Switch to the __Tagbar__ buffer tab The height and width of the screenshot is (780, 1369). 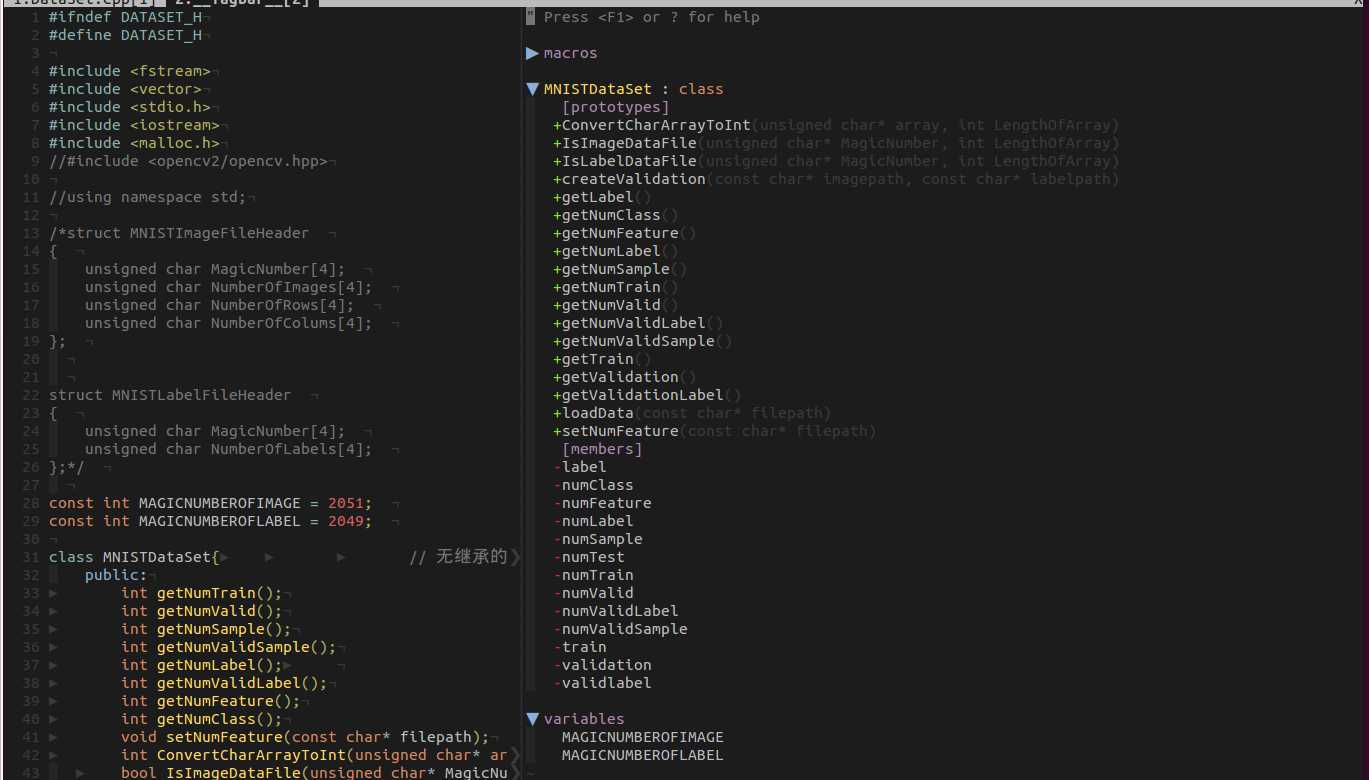[241, 3]
